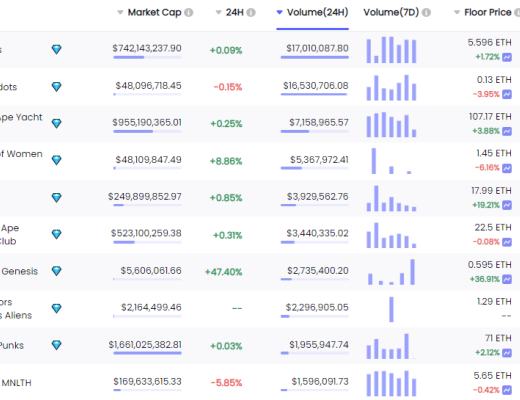Open floor price chart icon for 0.13 ETH

pyautogui.click(x=507, y=94)
